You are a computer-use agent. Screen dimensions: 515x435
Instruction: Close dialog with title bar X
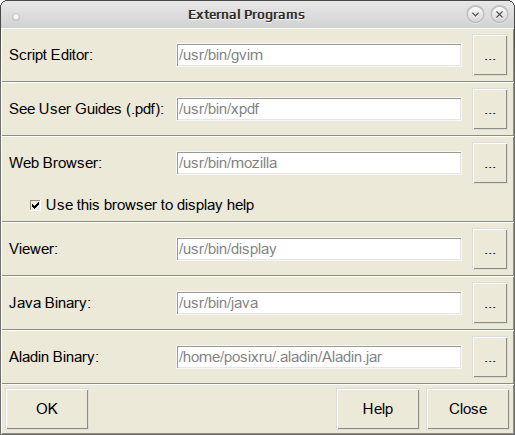(x=499, y=15)
